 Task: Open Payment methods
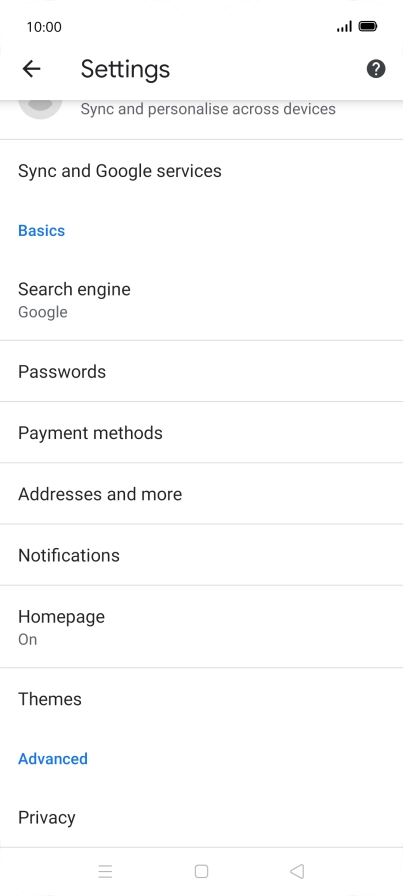201,433
